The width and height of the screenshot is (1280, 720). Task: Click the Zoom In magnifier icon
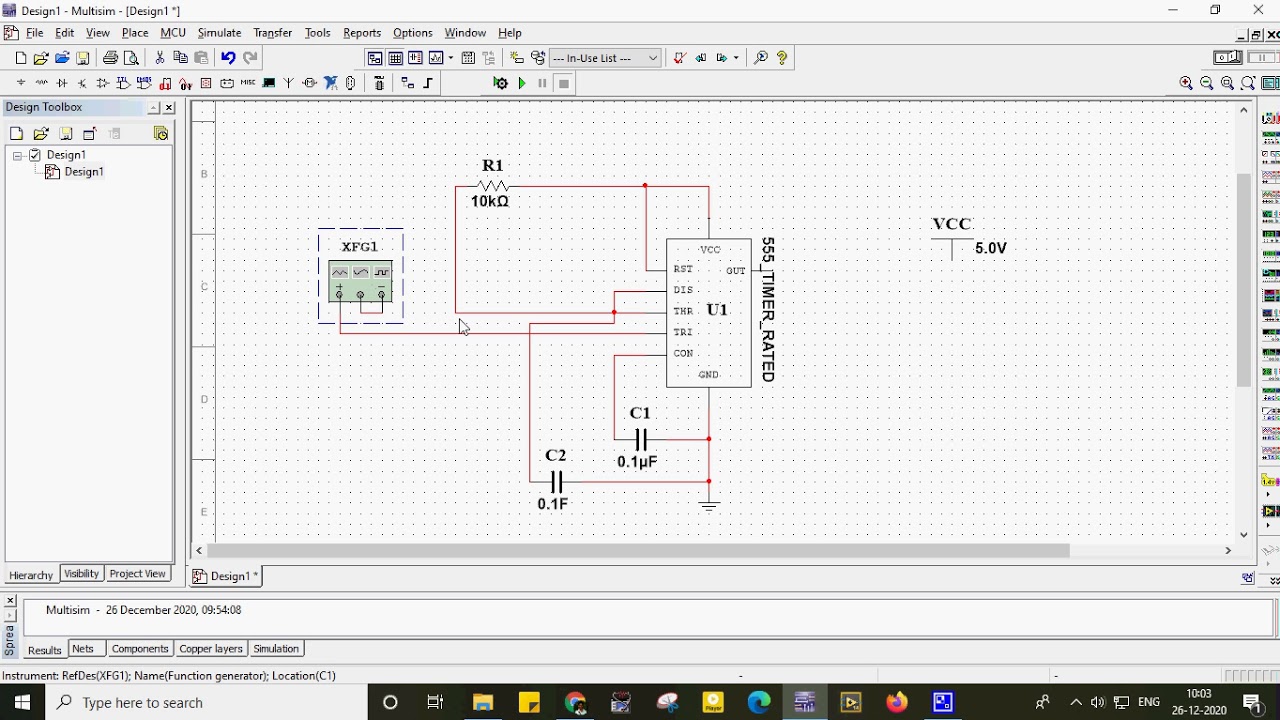(1186, 84)
